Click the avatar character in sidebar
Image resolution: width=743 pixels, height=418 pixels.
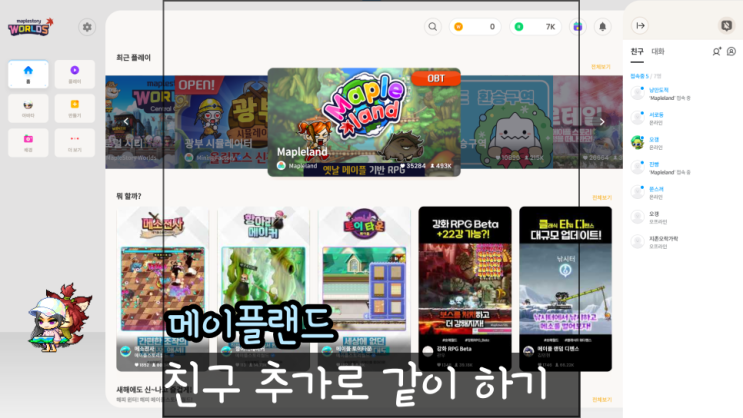(x=59, y=318)
